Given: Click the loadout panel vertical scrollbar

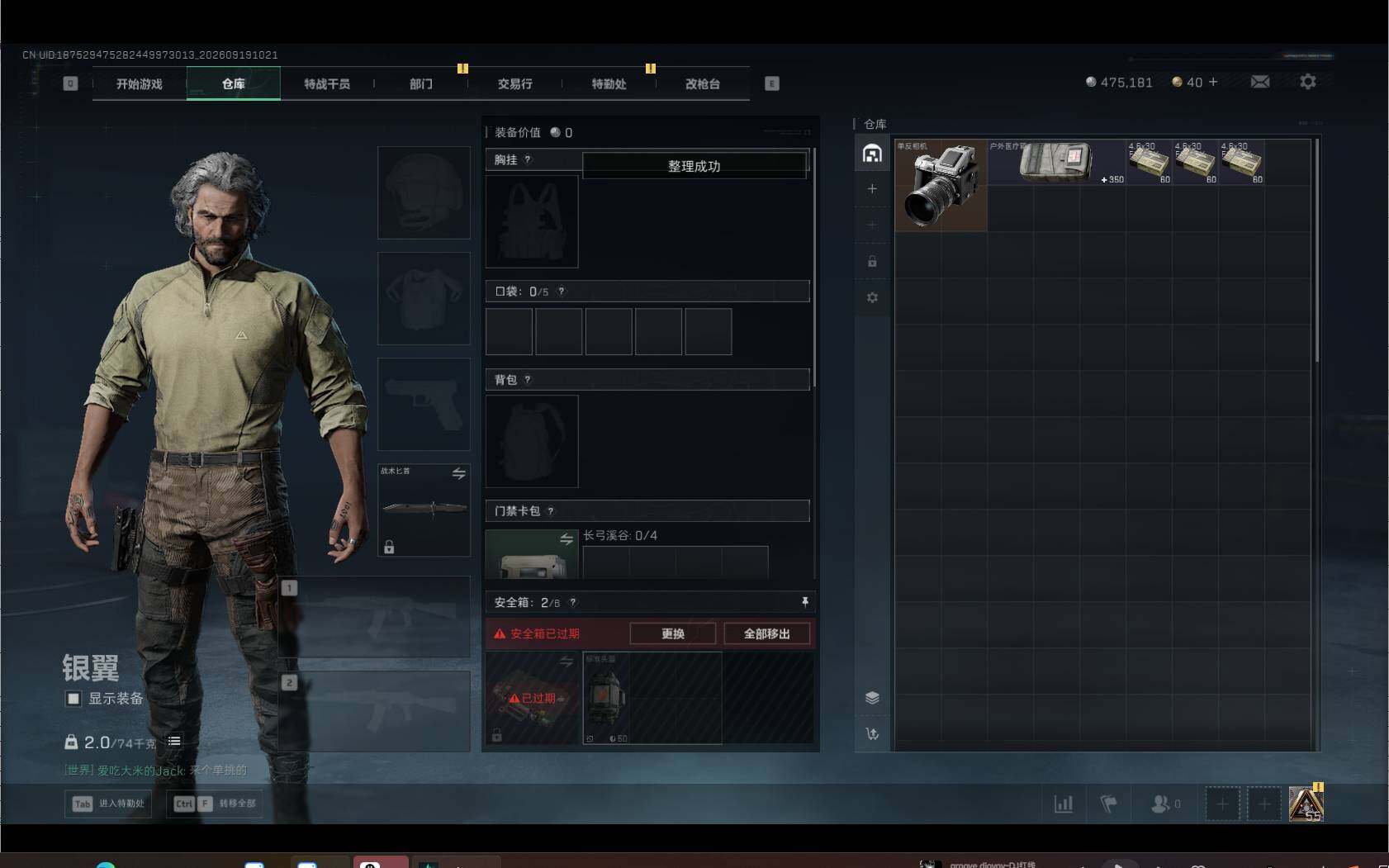Looking at the screenshot, I should [x=814, y=268].
